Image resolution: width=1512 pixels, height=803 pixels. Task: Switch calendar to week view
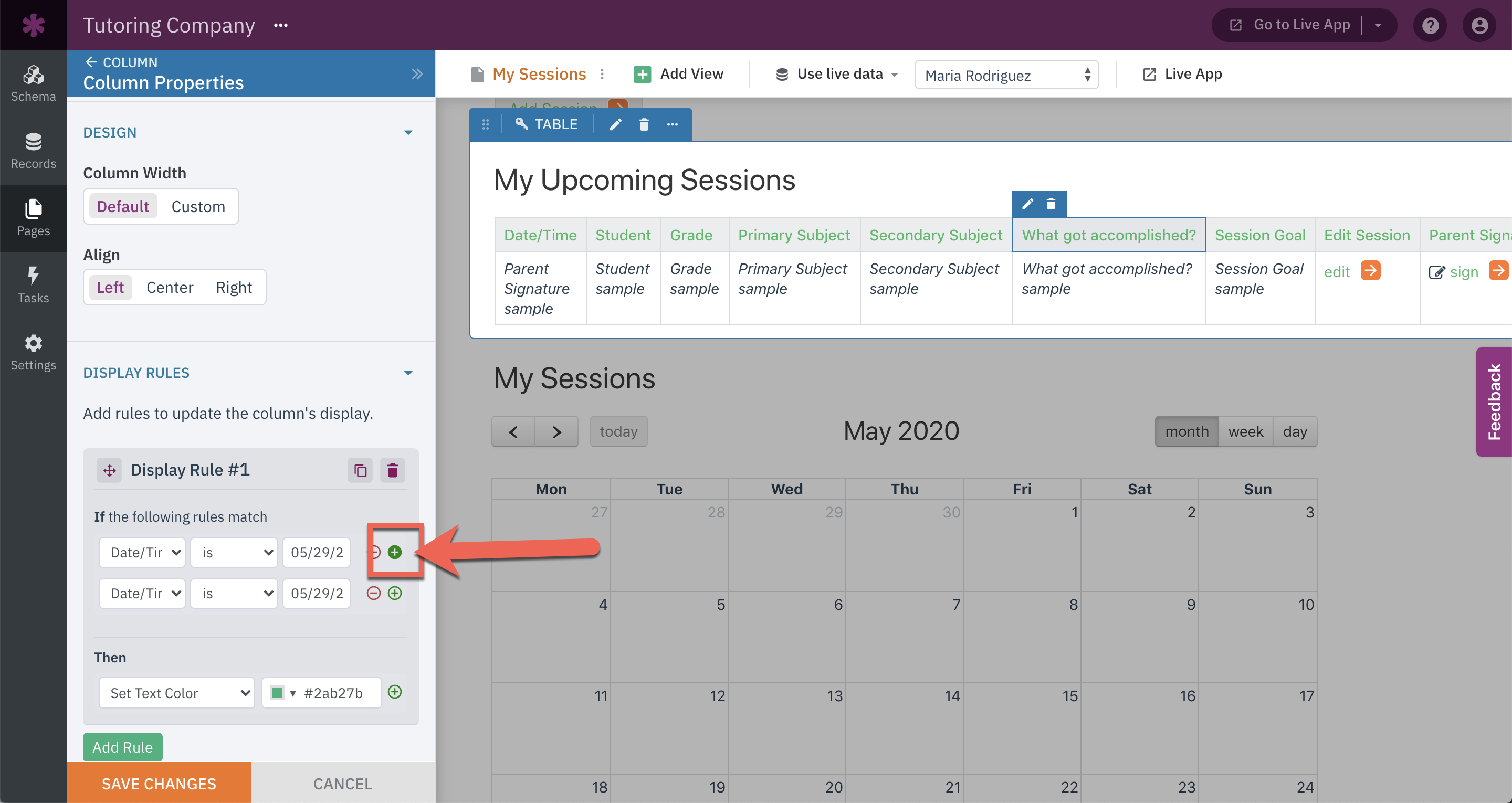(x=1245, y=431)
